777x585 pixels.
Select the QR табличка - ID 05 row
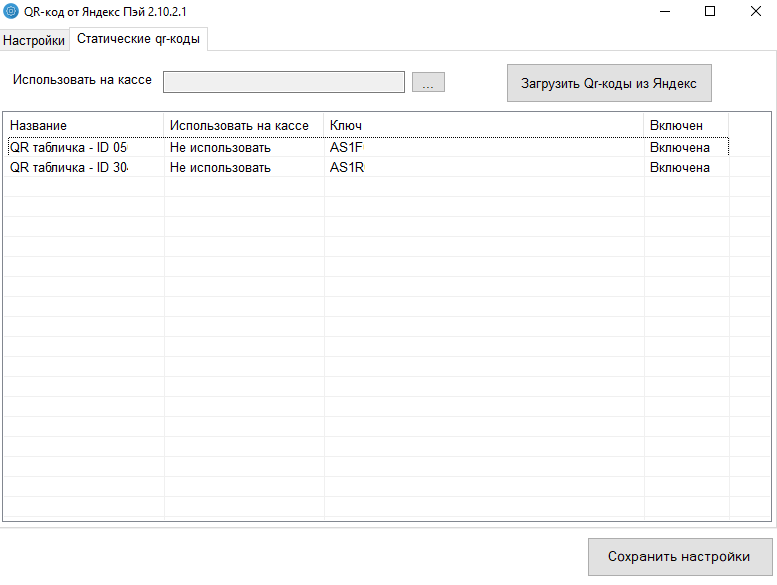(68, 147)
